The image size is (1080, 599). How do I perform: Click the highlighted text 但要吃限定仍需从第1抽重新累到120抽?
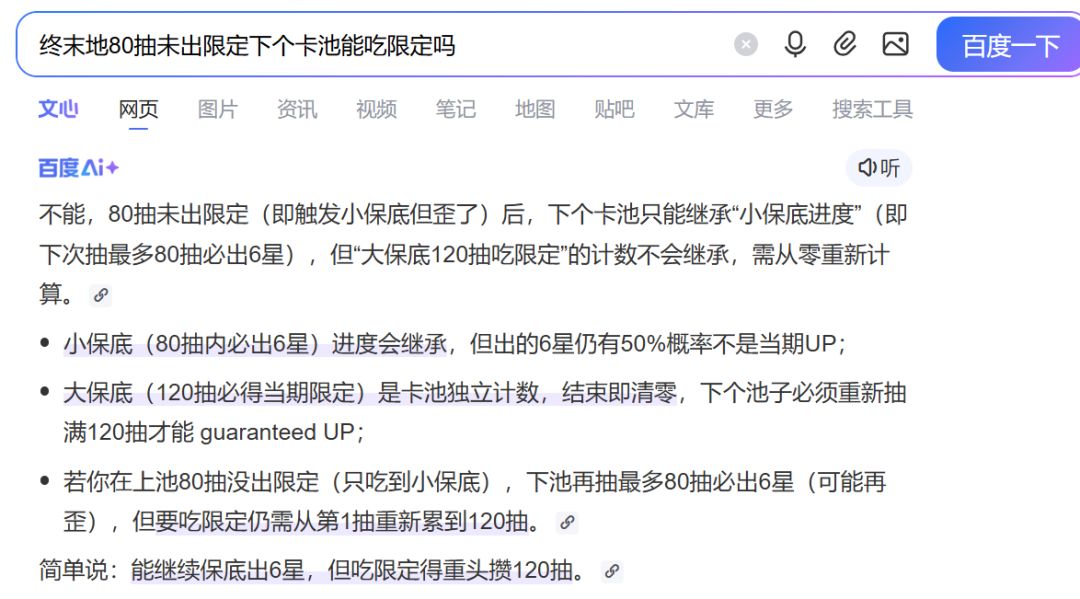[x=330, y=522]
